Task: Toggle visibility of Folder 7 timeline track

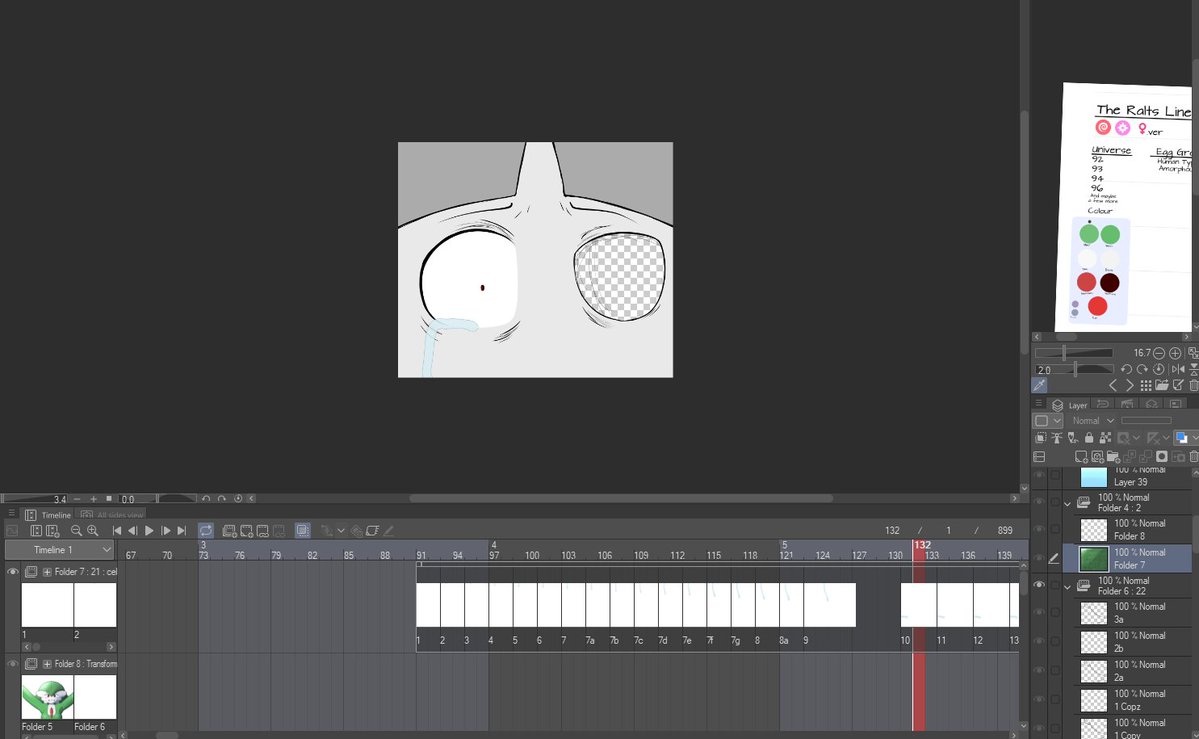Action: [12, 571]
